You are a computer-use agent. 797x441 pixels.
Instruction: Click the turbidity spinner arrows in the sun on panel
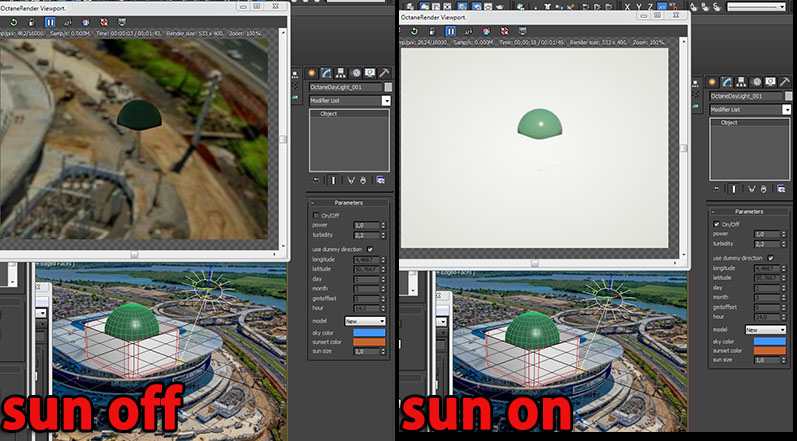tap(784, 244)
